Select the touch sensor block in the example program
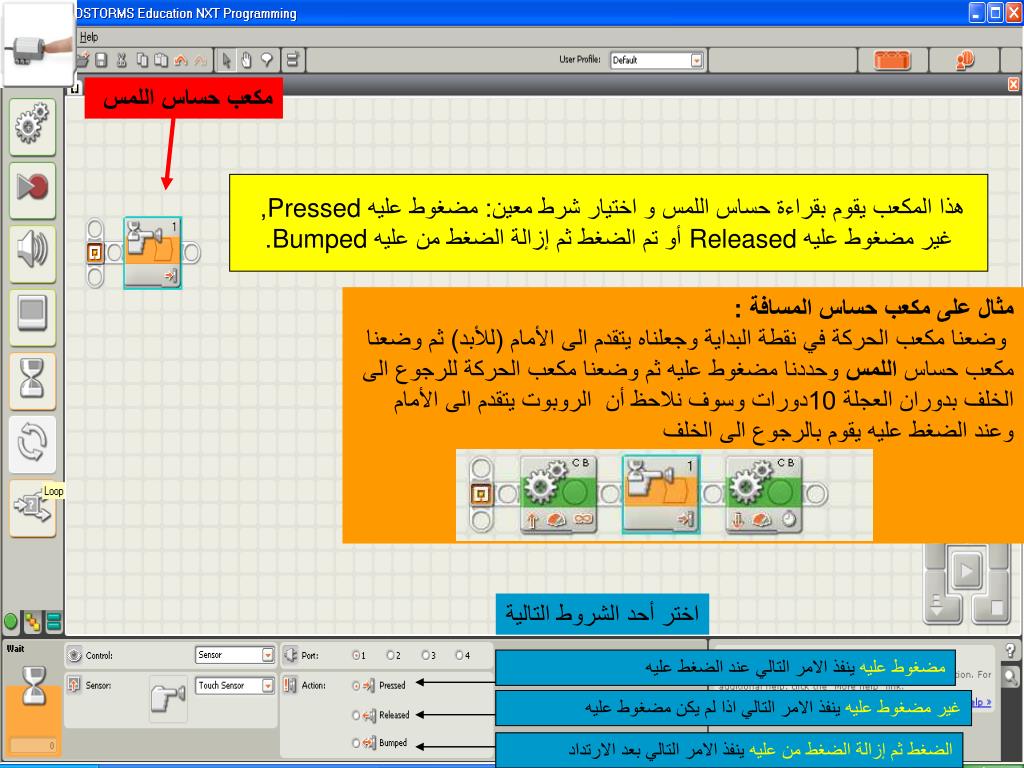This screenshot has height=768, width=1024. coord(662,494)
